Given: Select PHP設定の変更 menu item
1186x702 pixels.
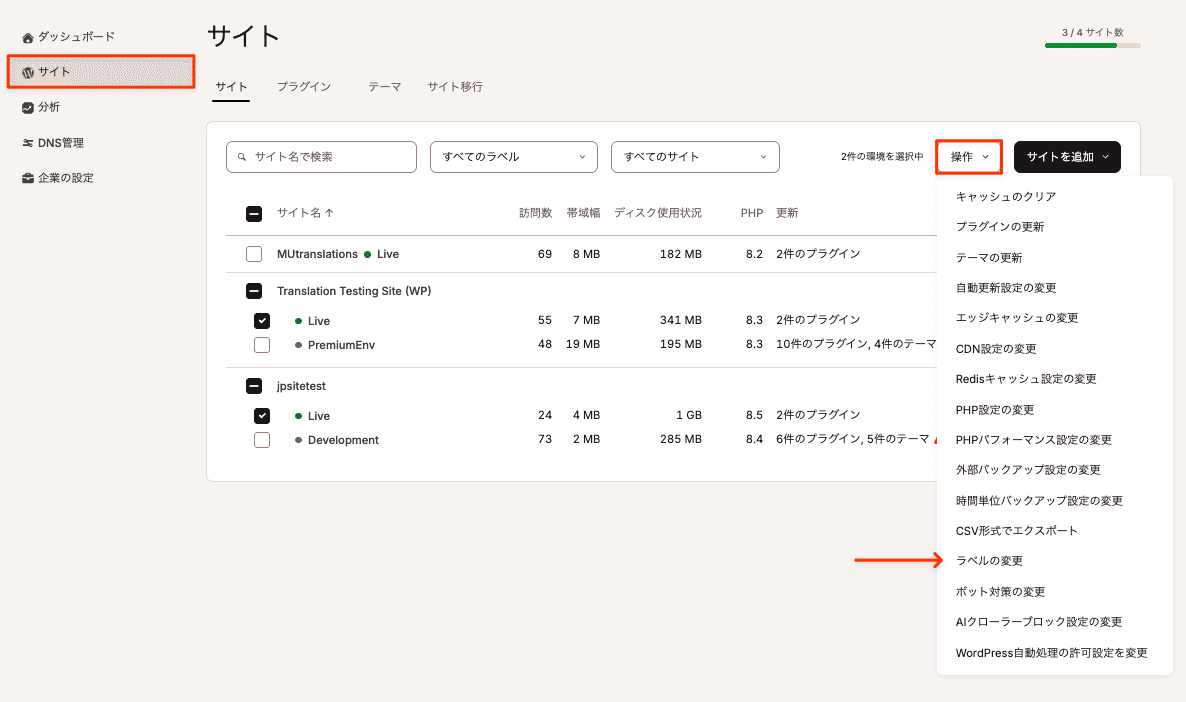Looking at the screenshot, I should (995, 410).
